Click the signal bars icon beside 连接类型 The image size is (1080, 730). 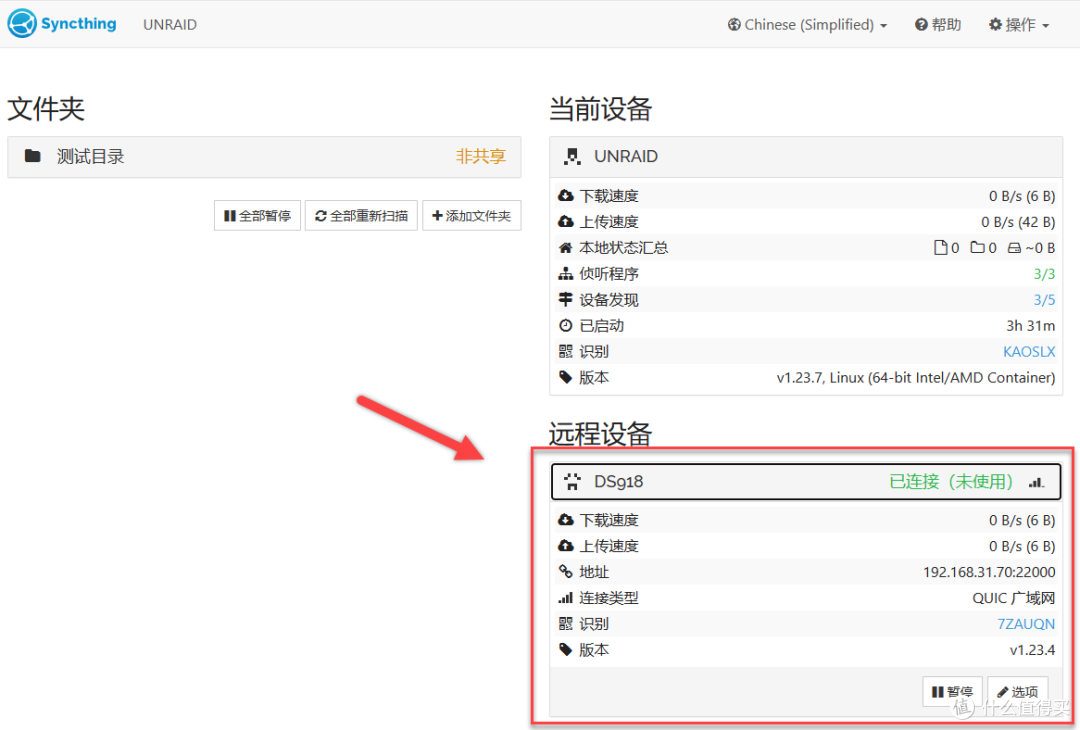(x=565, y=598)
